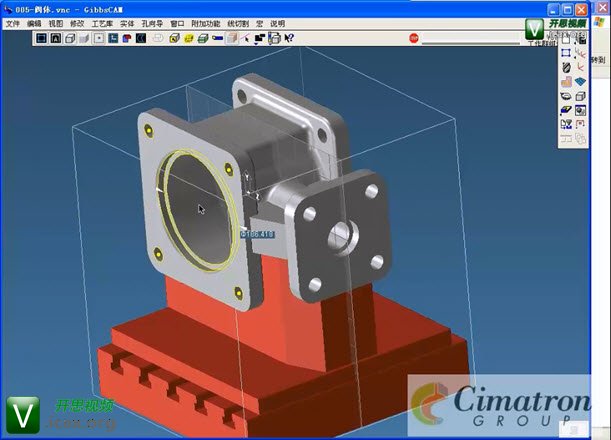
Task: Click the blue tool holder bar icon
Action: coord(217,38)
